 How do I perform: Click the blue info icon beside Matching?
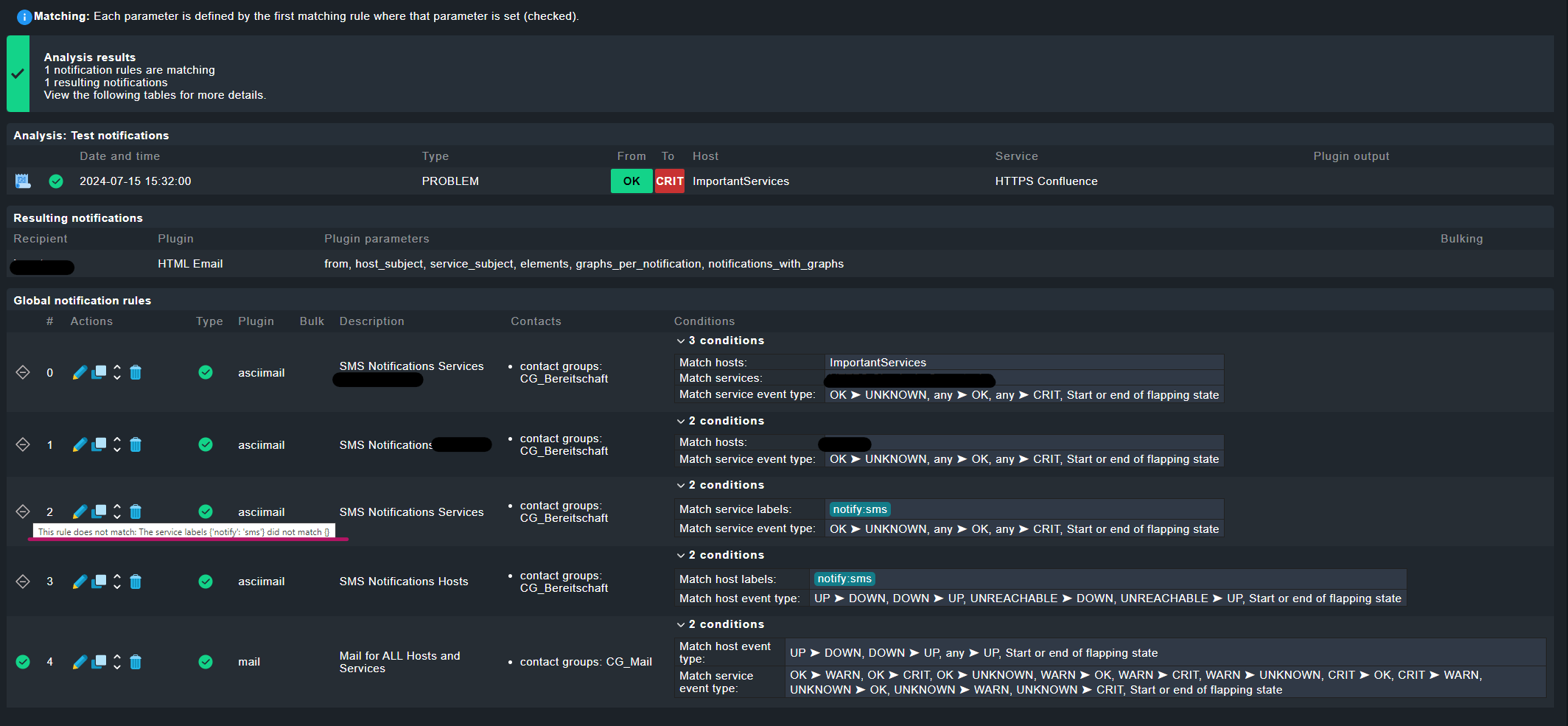pos(24,16)
